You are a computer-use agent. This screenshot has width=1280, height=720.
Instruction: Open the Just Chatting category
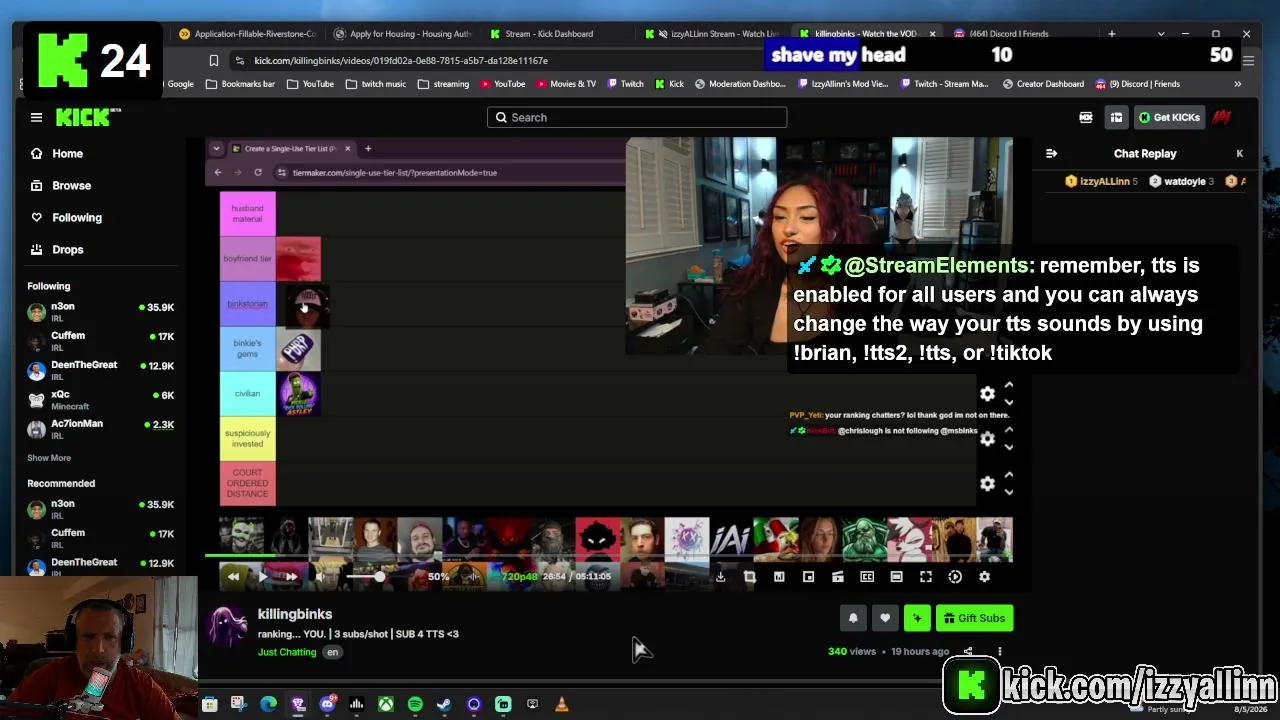pos(287,652)
